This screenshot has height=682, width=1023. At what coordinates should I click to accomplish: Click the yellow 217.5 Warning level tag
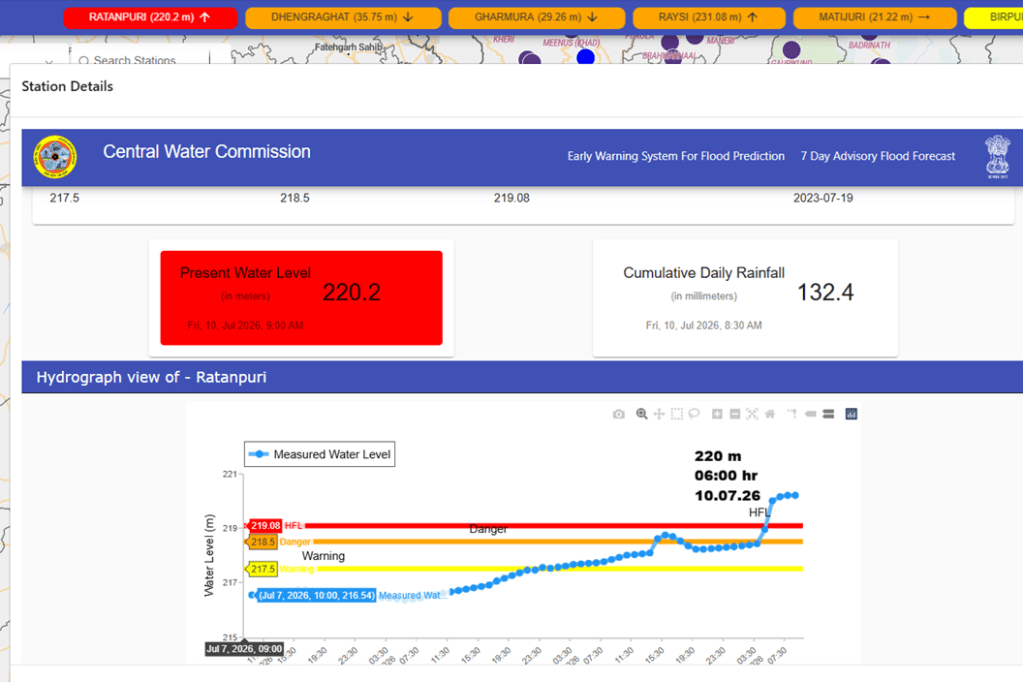(x=262, y=569)
